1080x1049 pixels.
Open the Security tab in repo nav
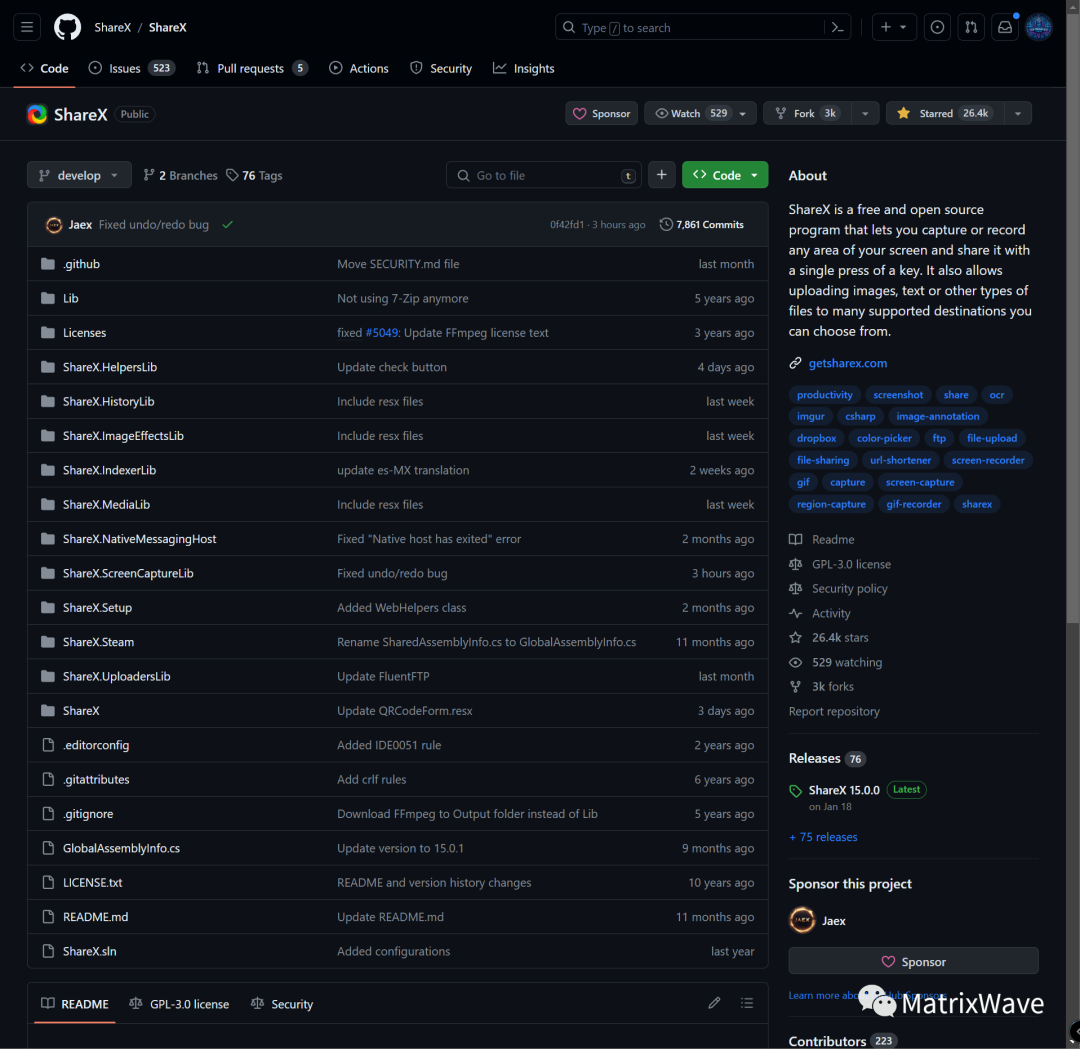[x=441, y=68]
